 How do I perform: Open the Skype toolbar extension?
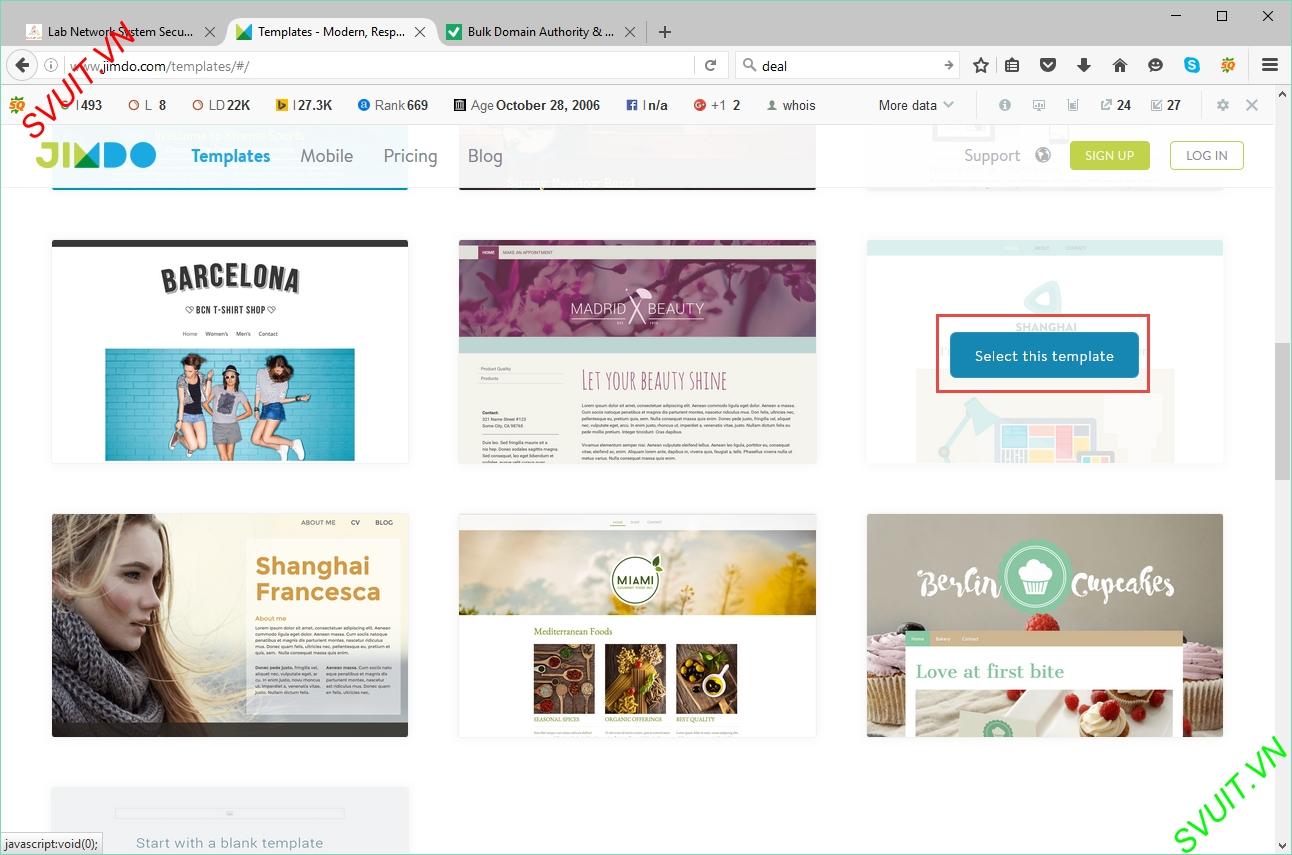pos(1192,65)
